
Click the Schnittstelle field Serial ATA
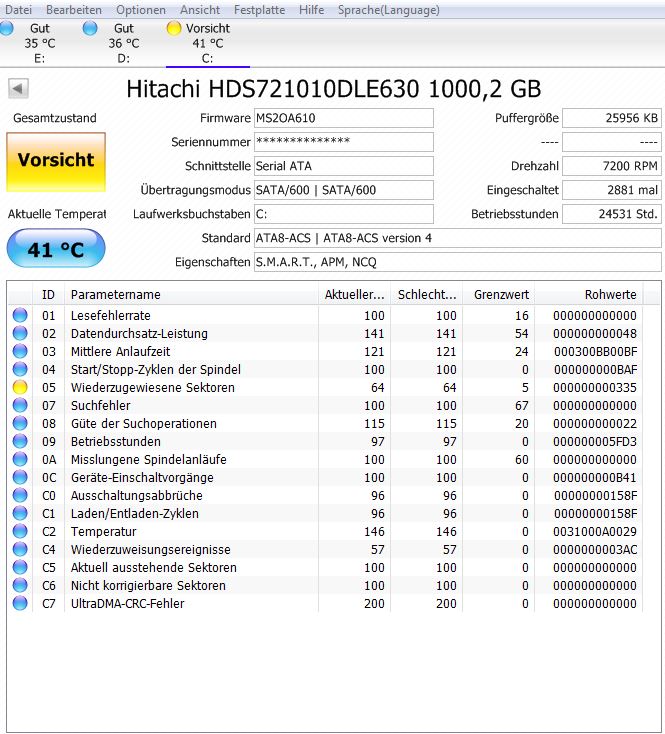click(x=343, y=166)
